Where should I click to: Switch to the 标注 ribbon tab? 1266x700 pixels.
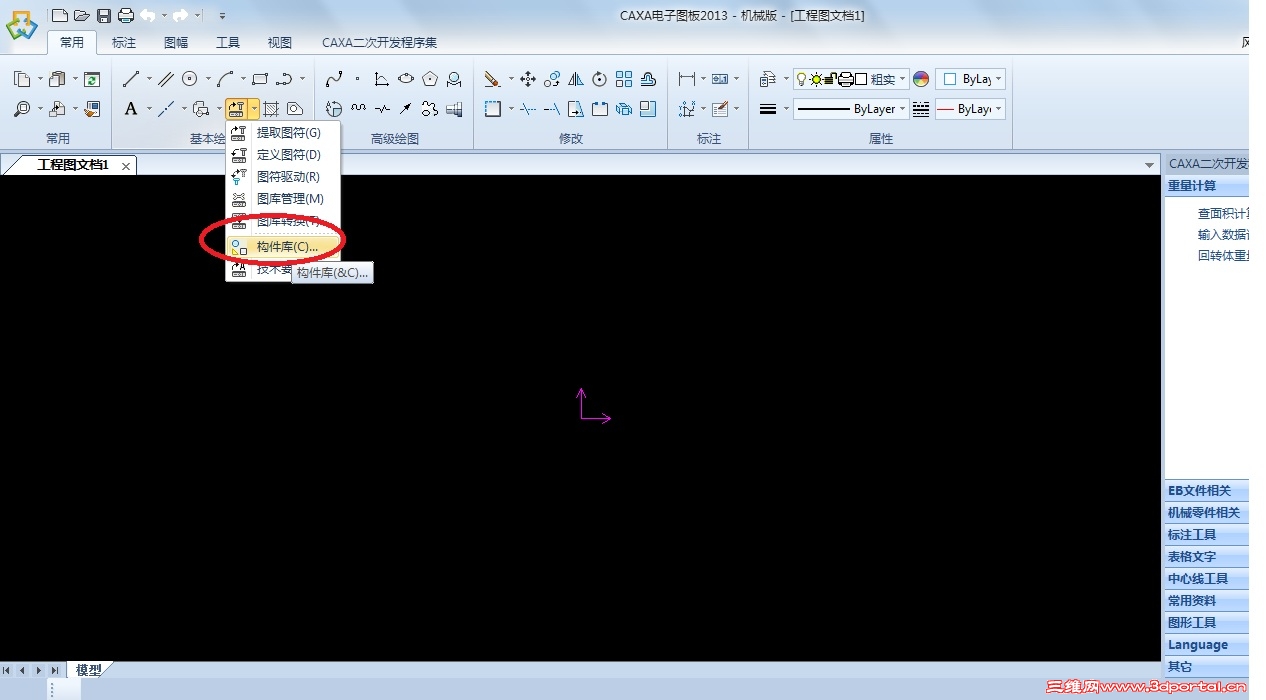coord(124,43)
